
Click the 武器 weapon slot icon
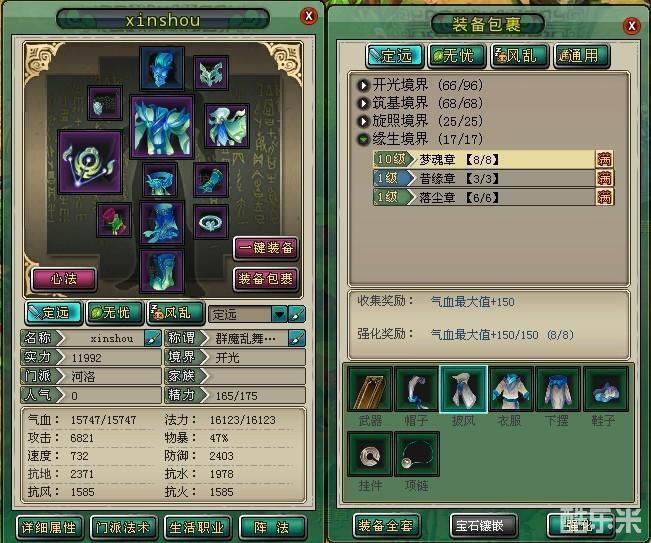(x=370, y=389)
